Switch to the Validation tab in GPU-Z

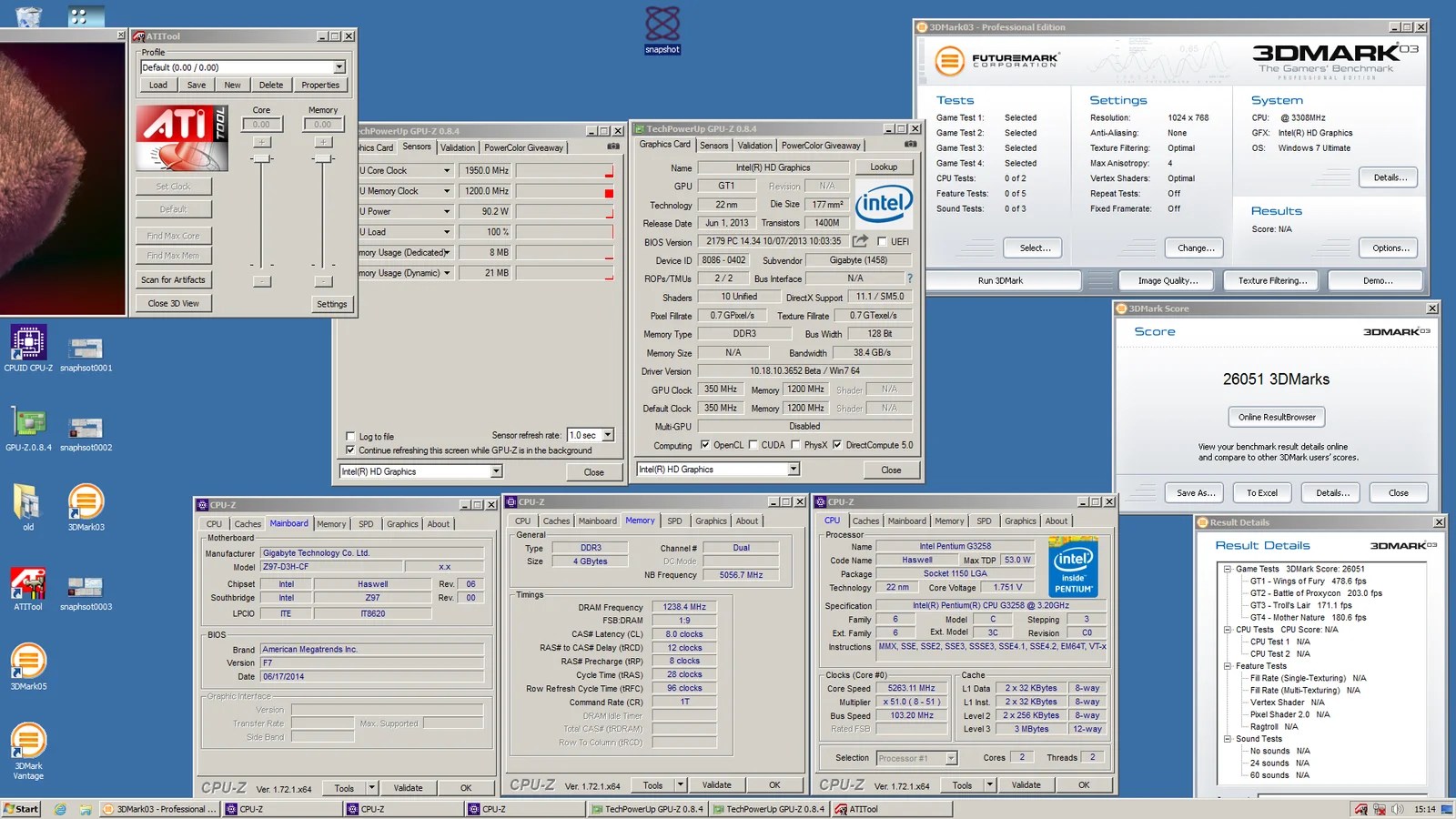(754, 145)
